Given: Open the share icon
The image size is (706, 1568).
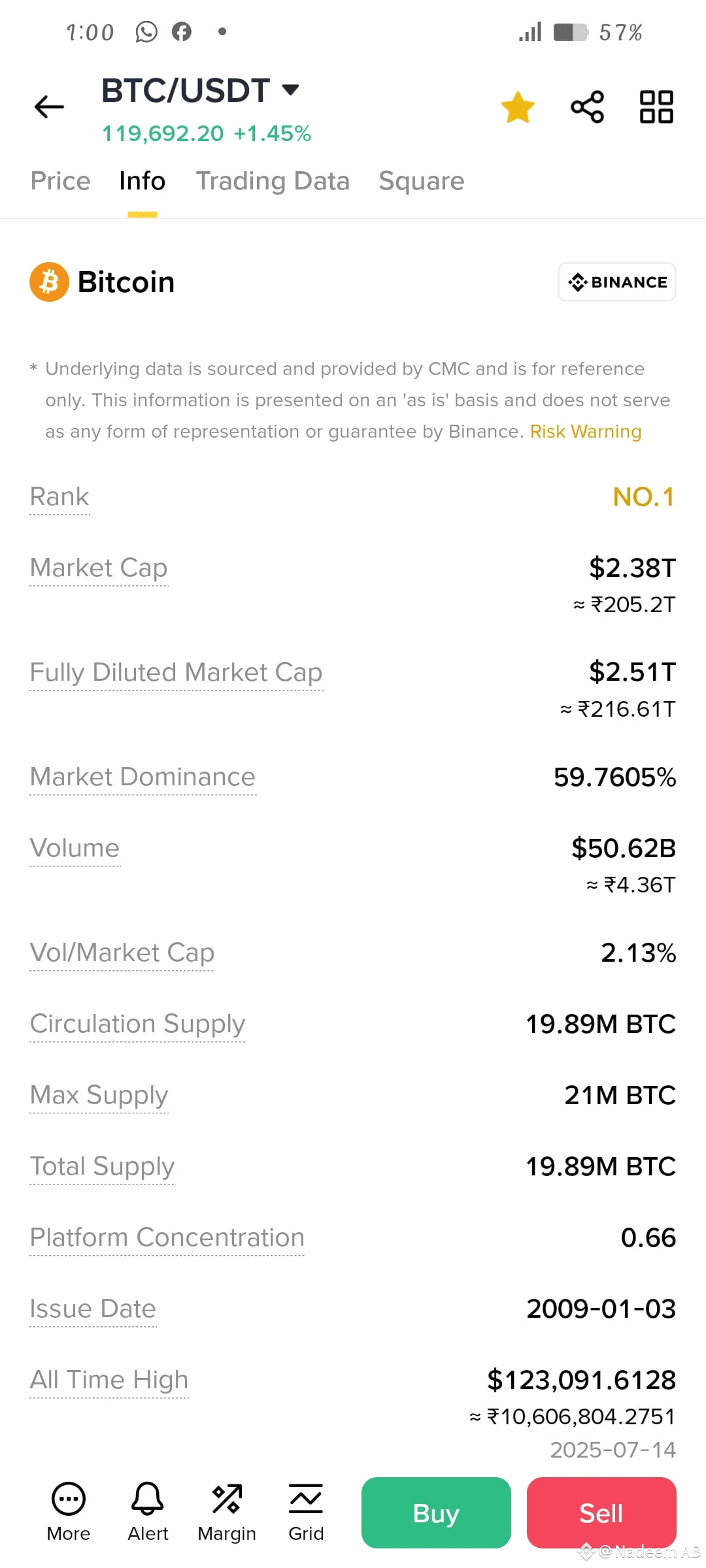Looking at the screenshot, I should pyautogui.click(x=588, y=107).
